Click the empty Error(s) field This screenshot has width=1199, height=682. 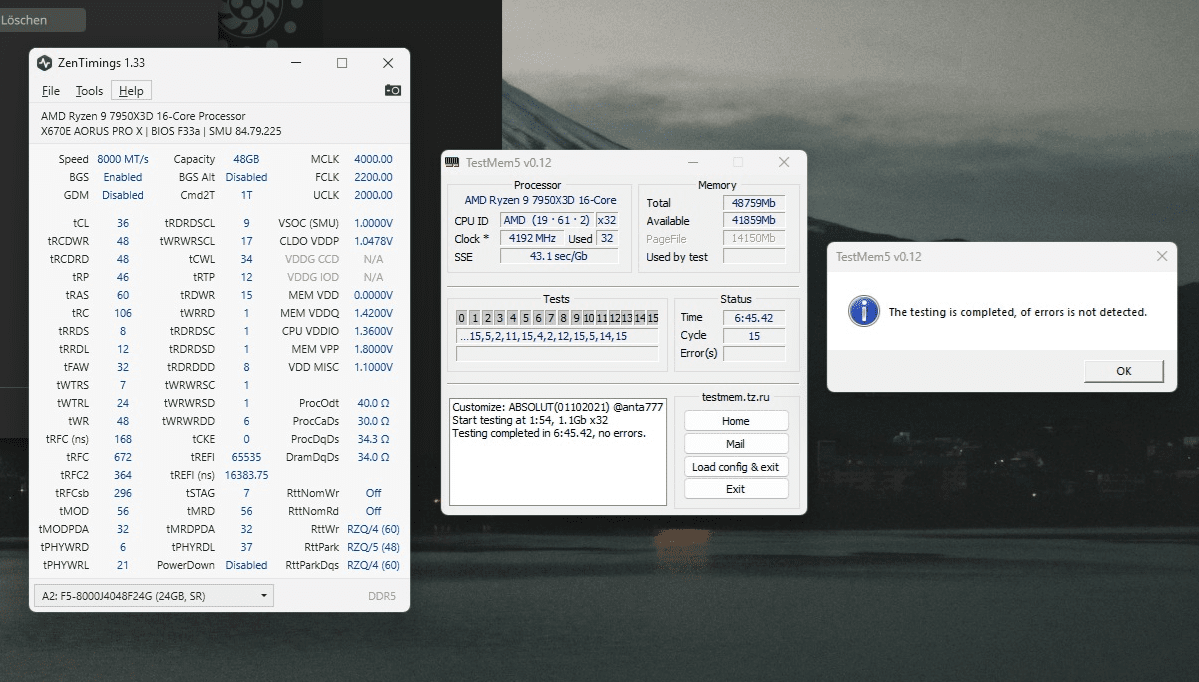coord(754,353)
